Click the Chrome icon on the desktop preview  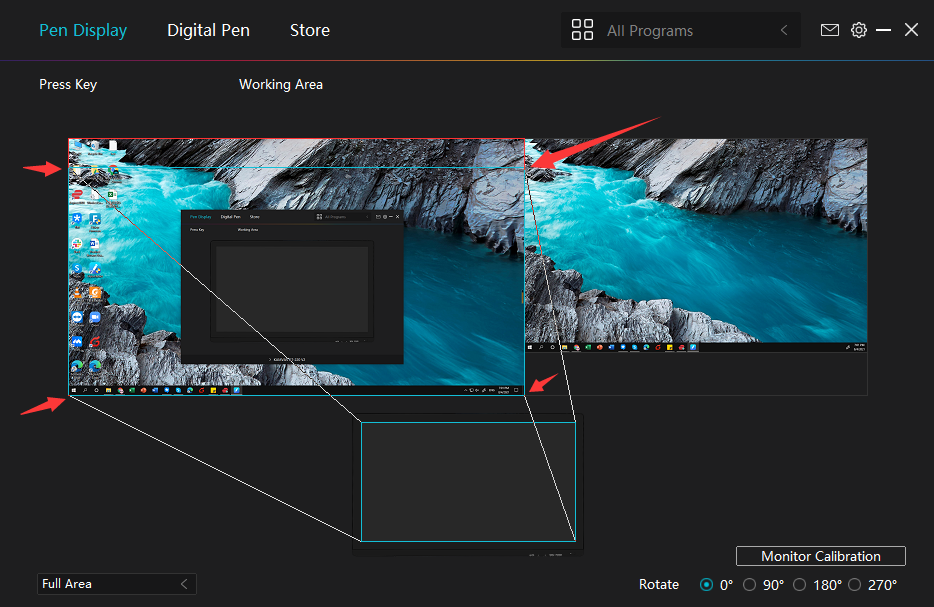(113, 171)
